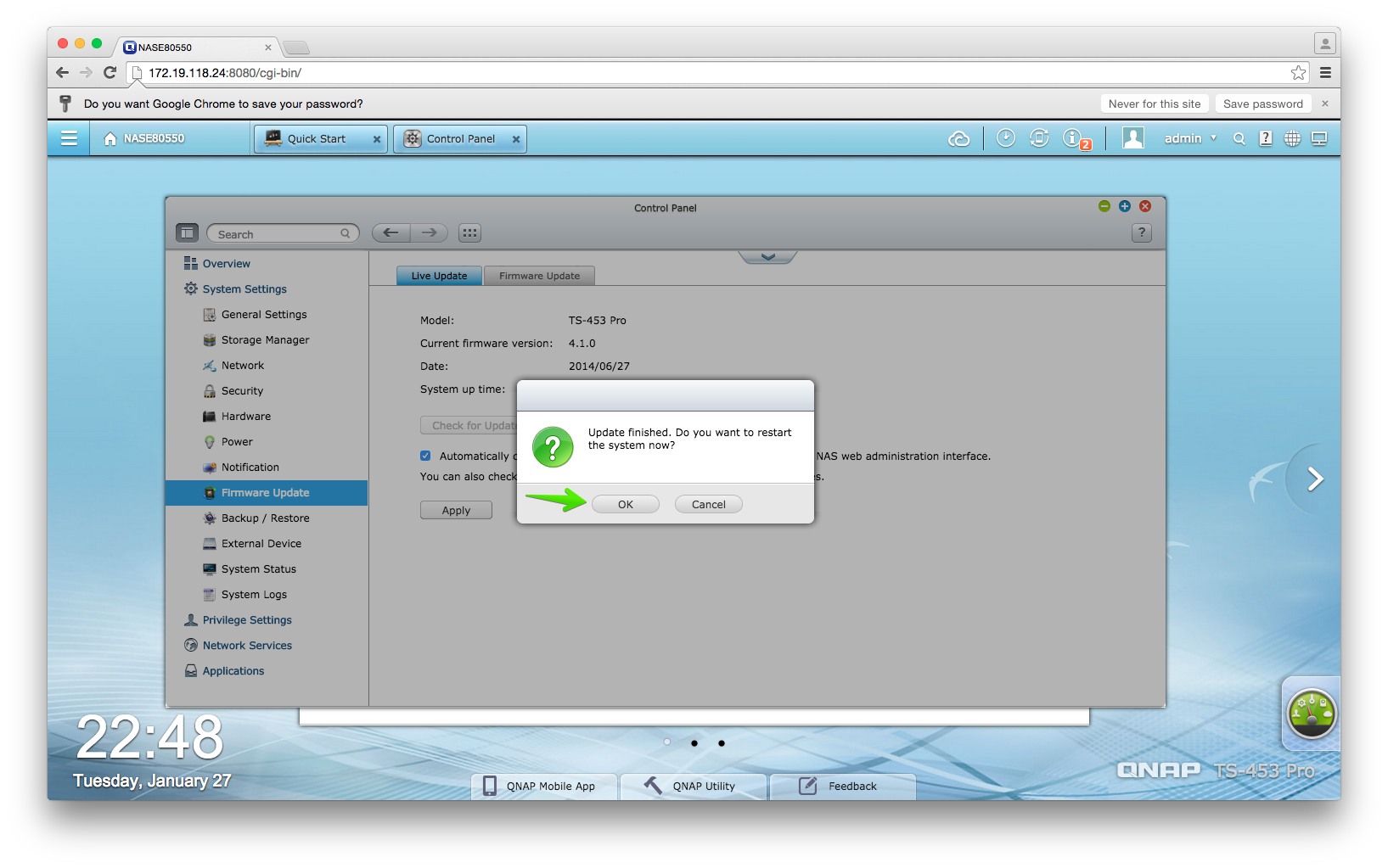Open Hardware settings in sidebar

pos(246,417)
